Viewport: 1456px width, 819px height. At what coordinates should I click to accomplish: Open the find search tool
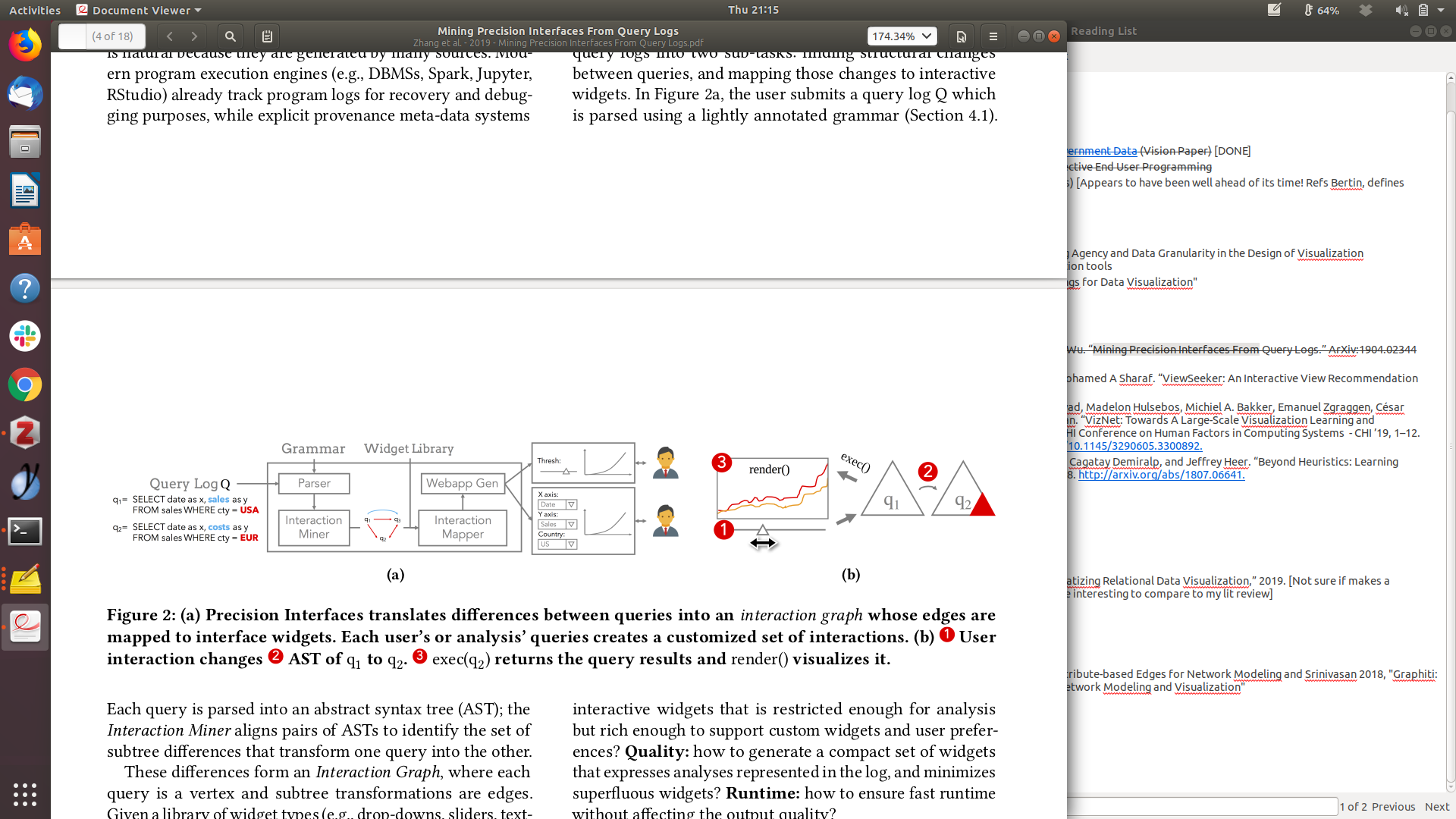[231, 36]
